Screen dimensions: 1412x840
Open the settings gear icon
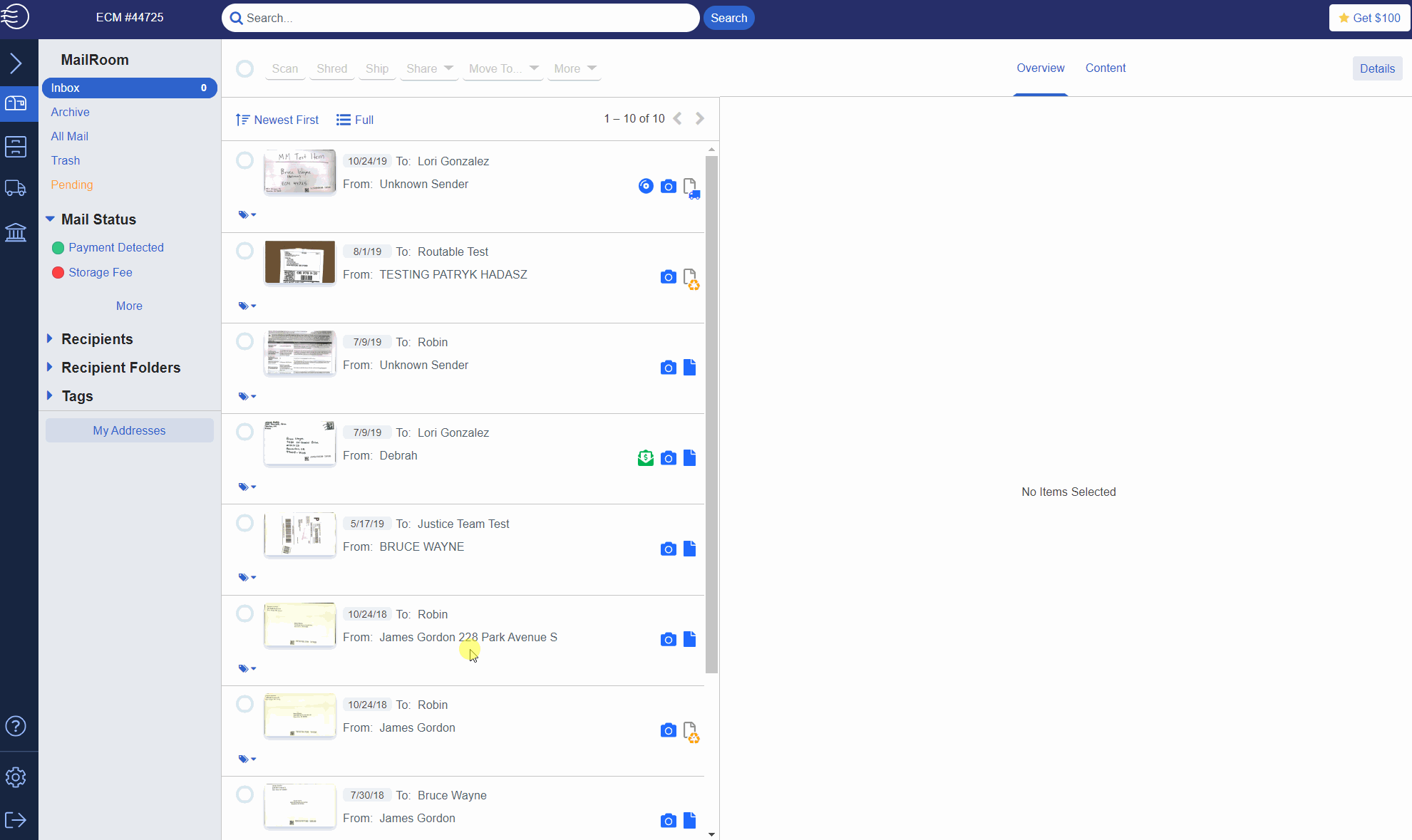[x=16, y=777]
